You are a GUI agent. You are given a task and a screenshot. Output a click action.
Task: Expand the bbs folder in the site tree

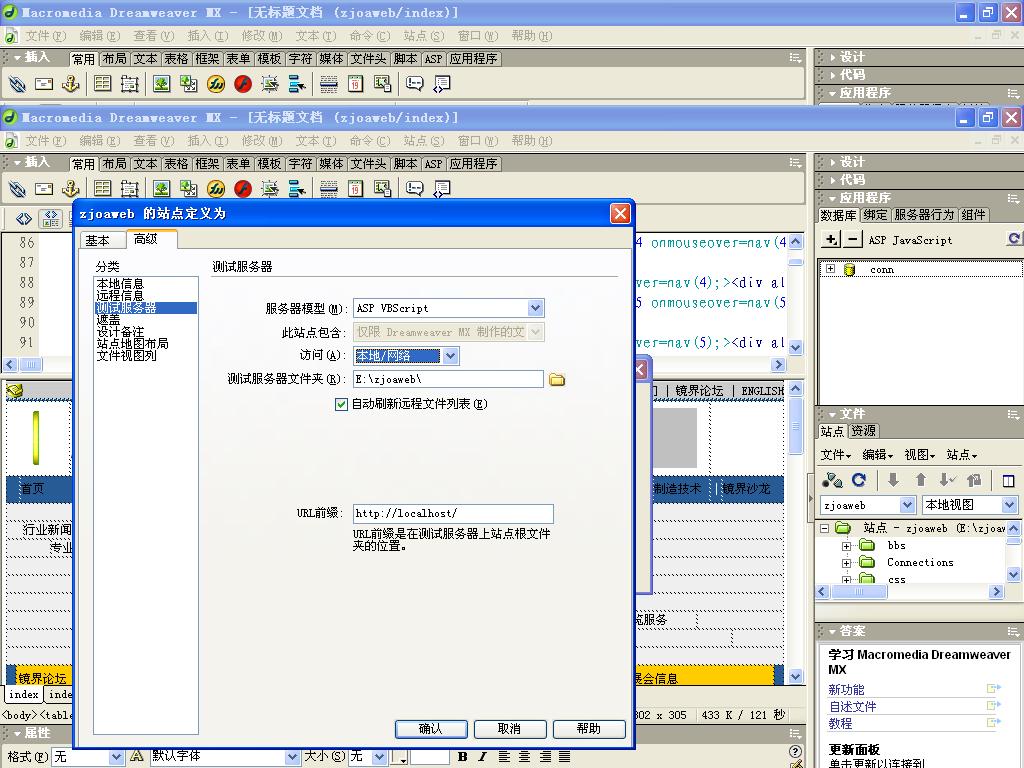tap(846, 546)
